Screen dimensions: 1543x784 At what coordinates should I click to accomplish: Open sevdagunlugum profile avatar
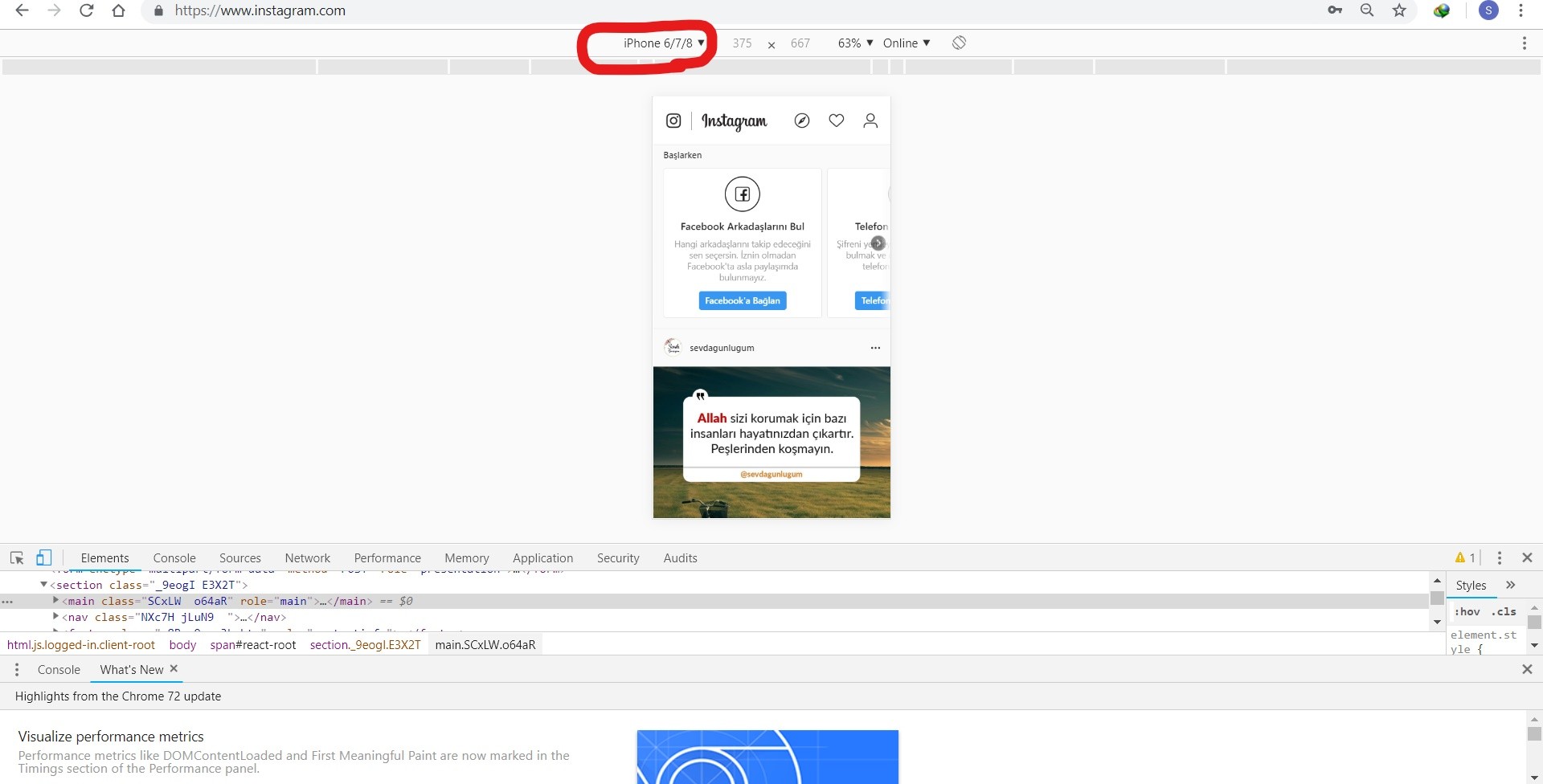pos(673,347)
